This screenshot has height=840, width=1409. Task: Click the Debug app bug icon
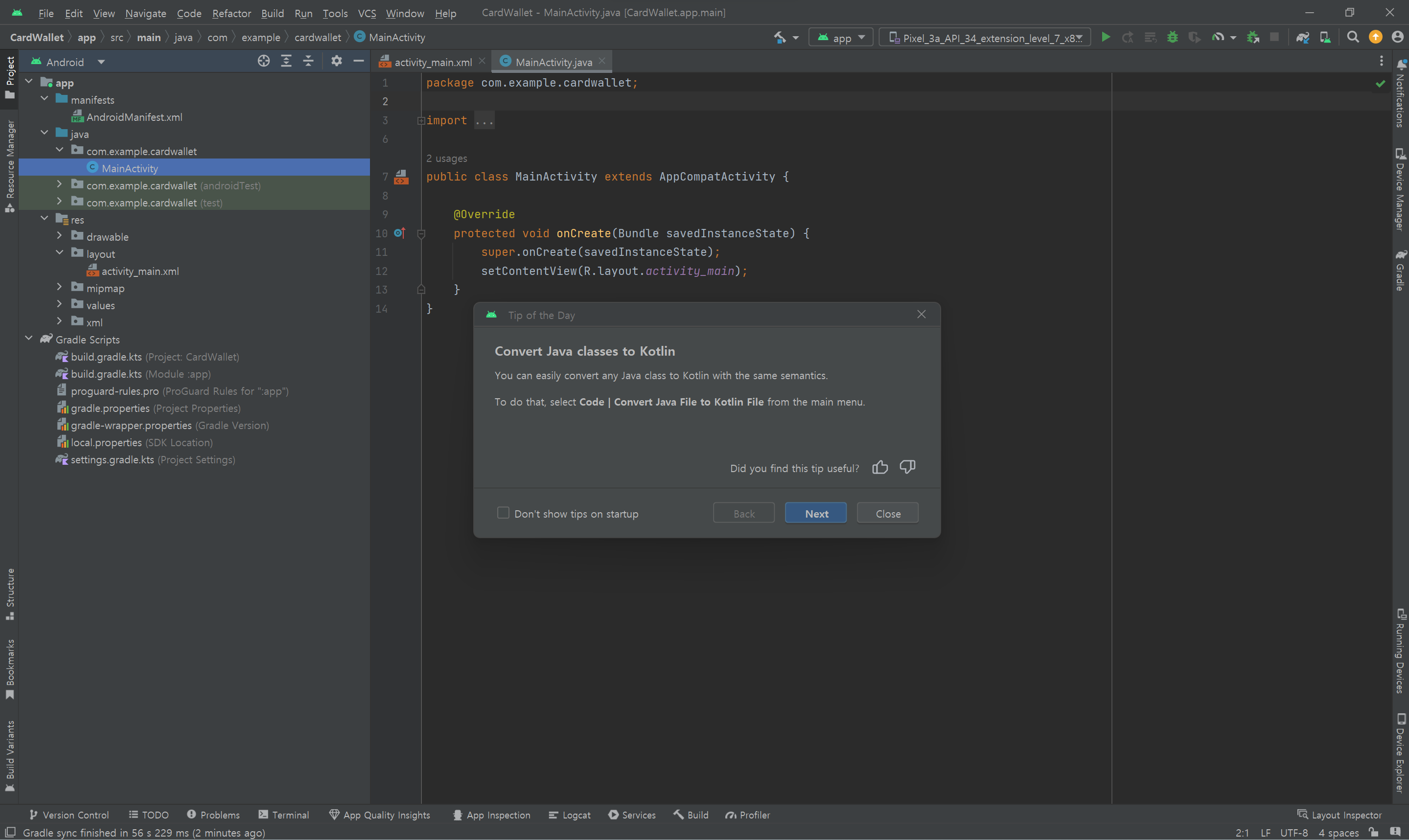click(1173, 37)
